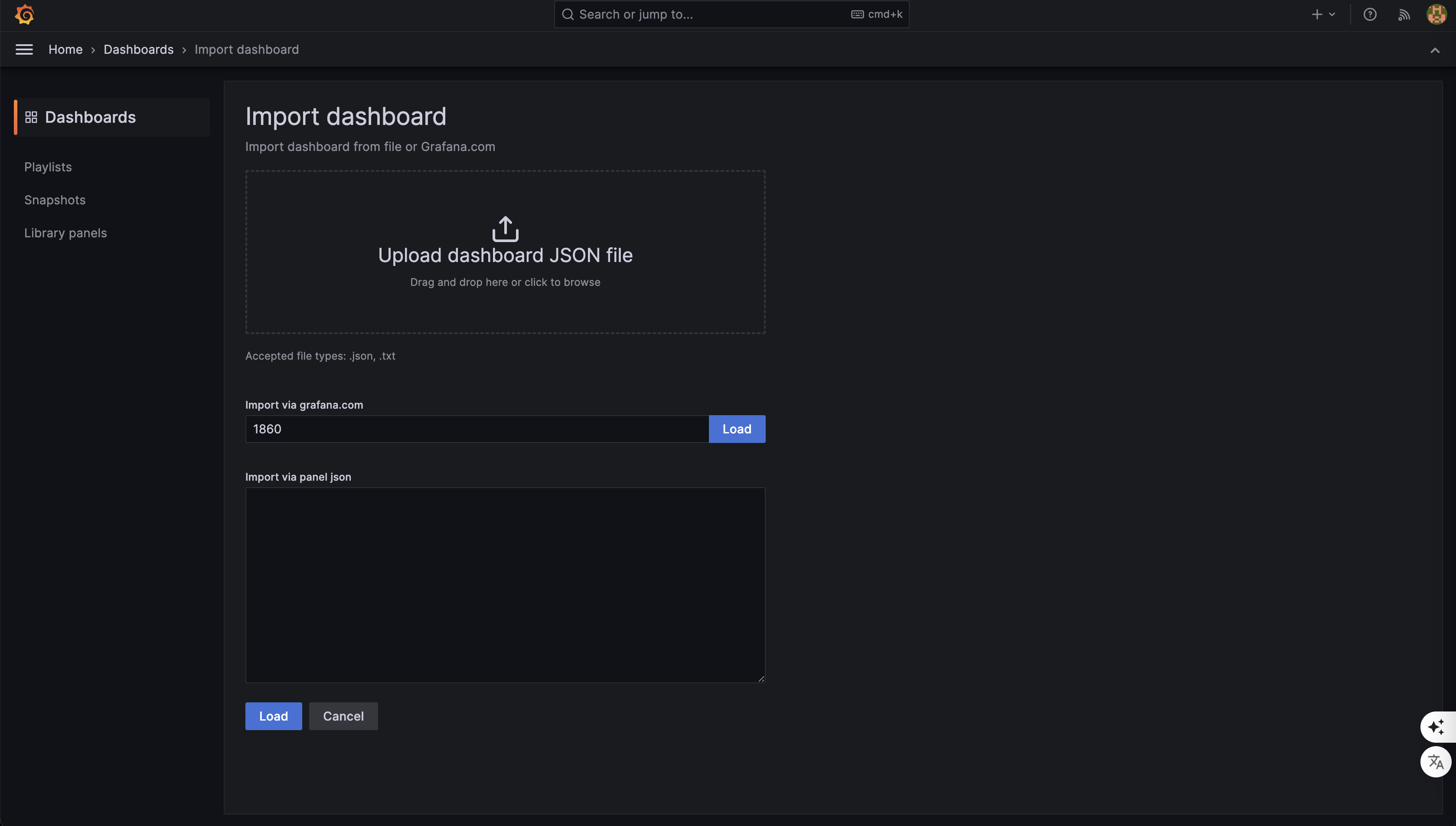Screen dimensions: 1456x826
Task: Click the Home breadcrumb link
Action: pos(65,50)
